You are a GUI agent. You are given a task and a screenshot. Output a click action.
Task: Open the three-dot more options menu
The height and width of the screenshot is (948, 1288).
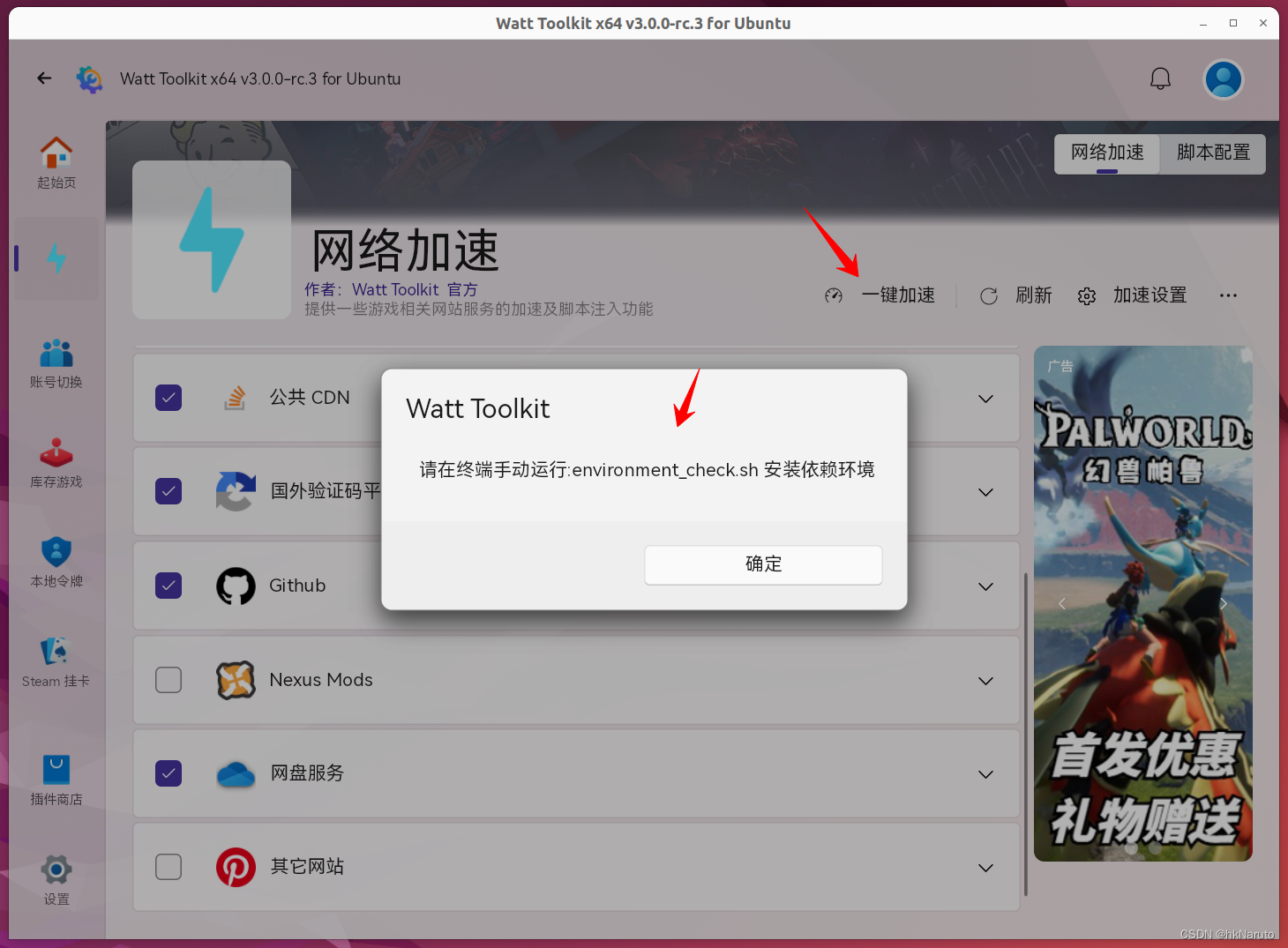click(x=1228, y=295)
